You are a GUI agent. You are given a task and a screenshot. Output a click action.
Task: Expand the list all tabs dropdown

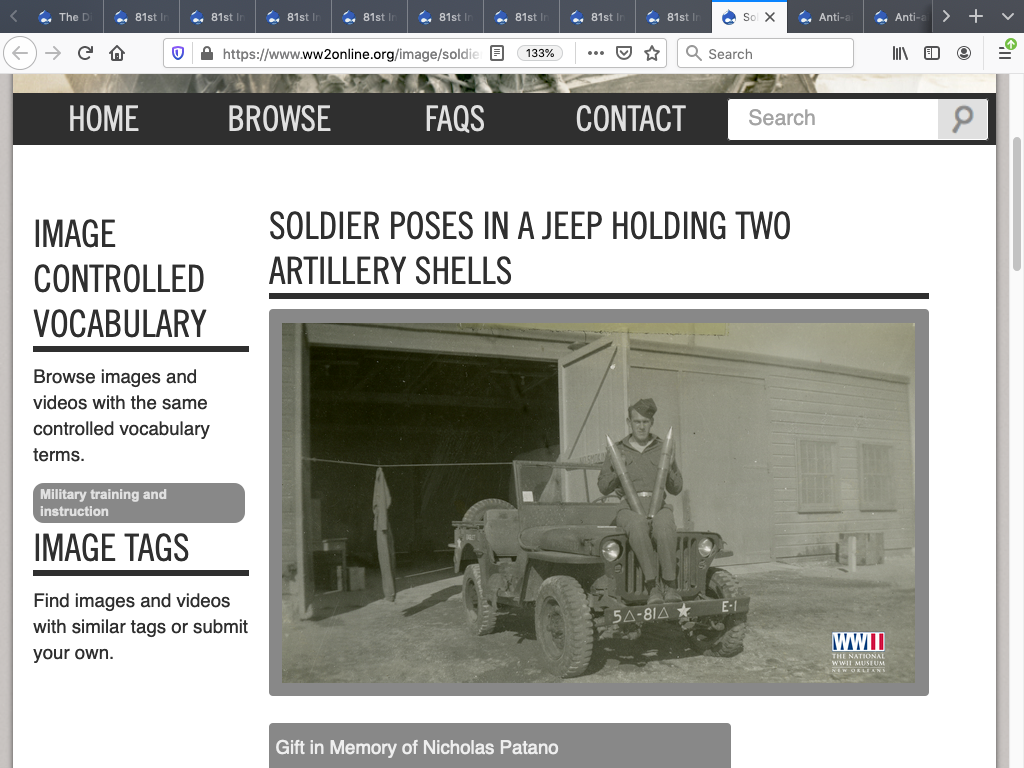coord(1007,17)
